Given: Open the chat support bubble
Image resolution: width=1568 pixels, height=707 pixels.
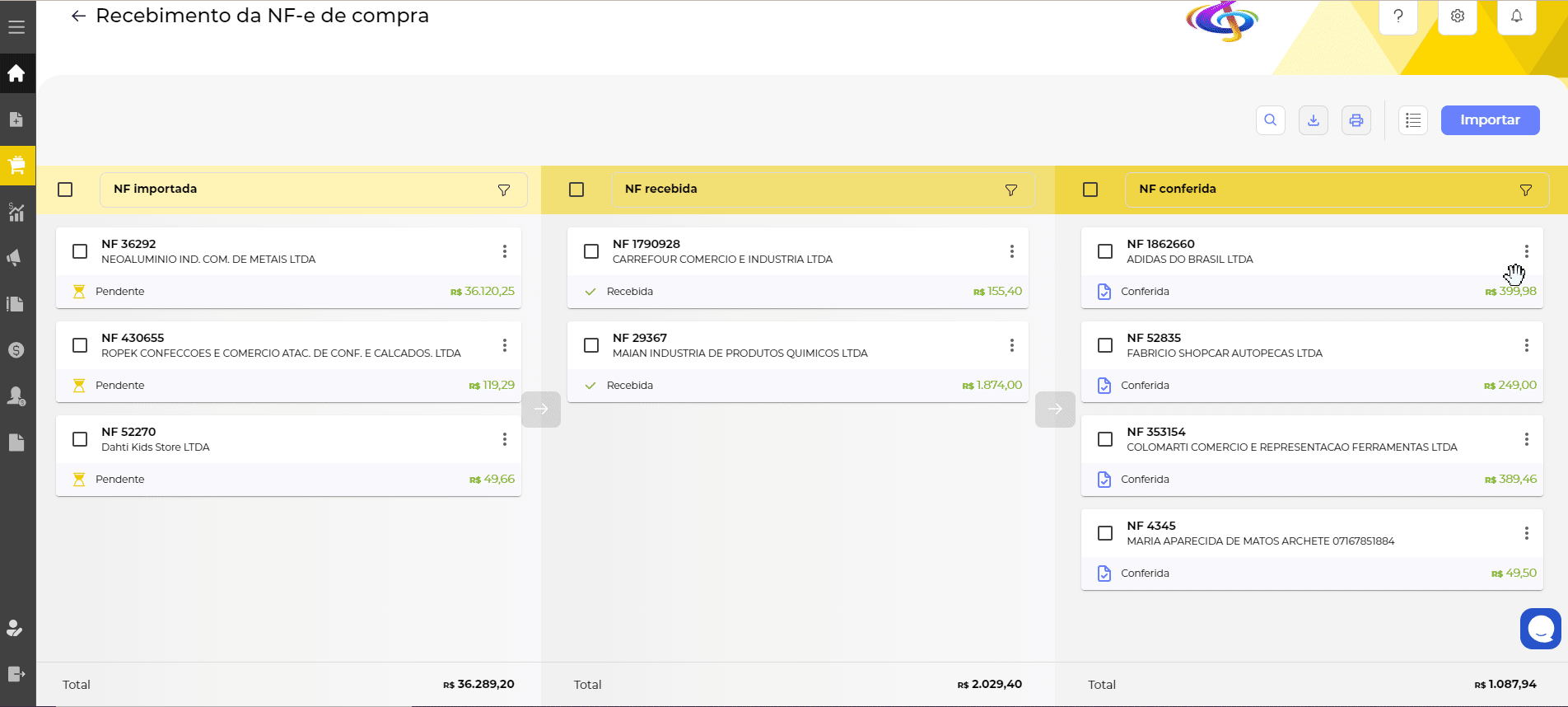Looking at the screenshot, I should tap(1540, 629).
